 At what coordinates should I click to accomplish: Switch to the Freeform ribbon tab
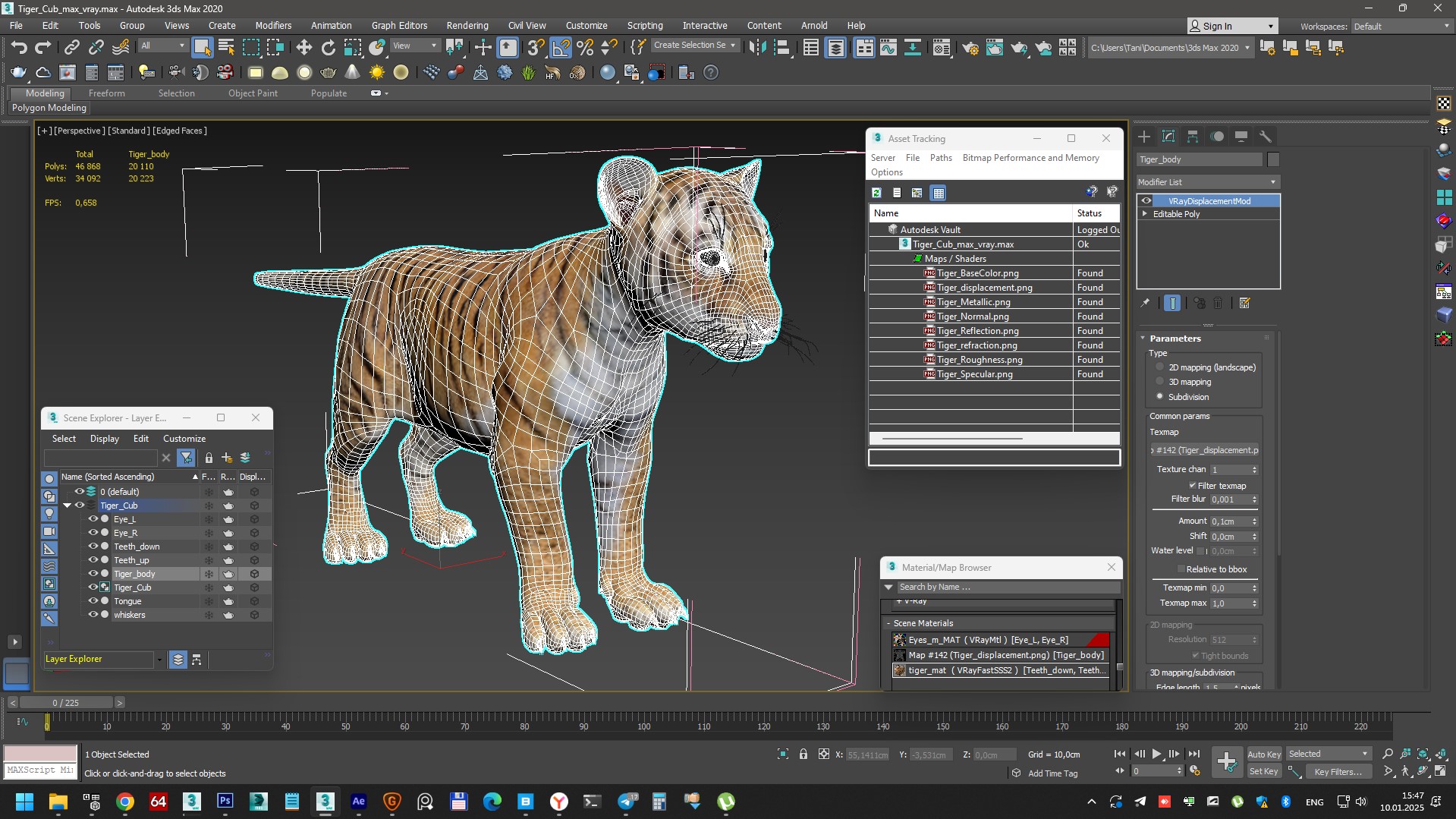tap(106, 93)
